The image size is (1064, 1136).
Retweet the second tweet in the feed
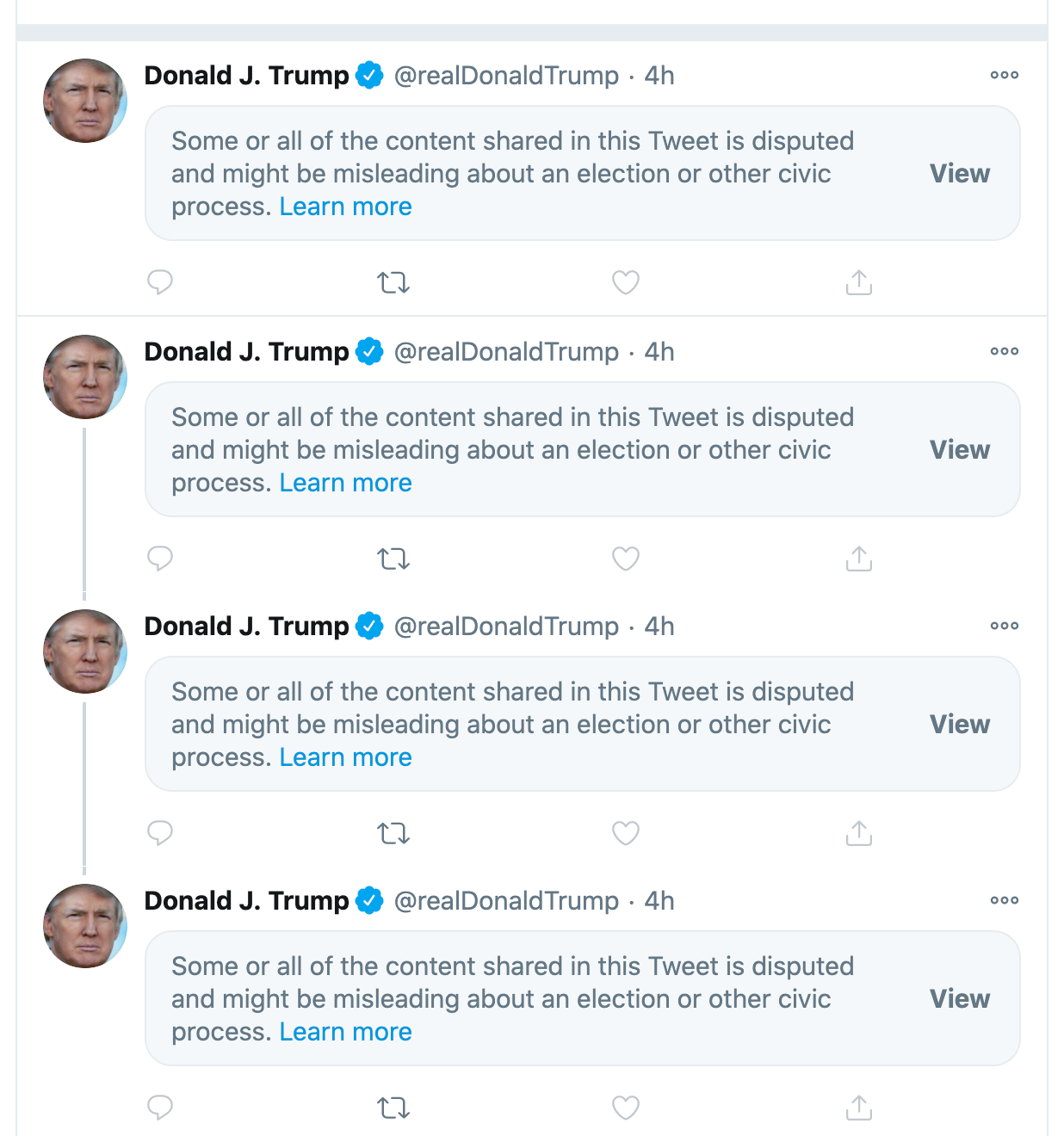(x=393, y=559)
